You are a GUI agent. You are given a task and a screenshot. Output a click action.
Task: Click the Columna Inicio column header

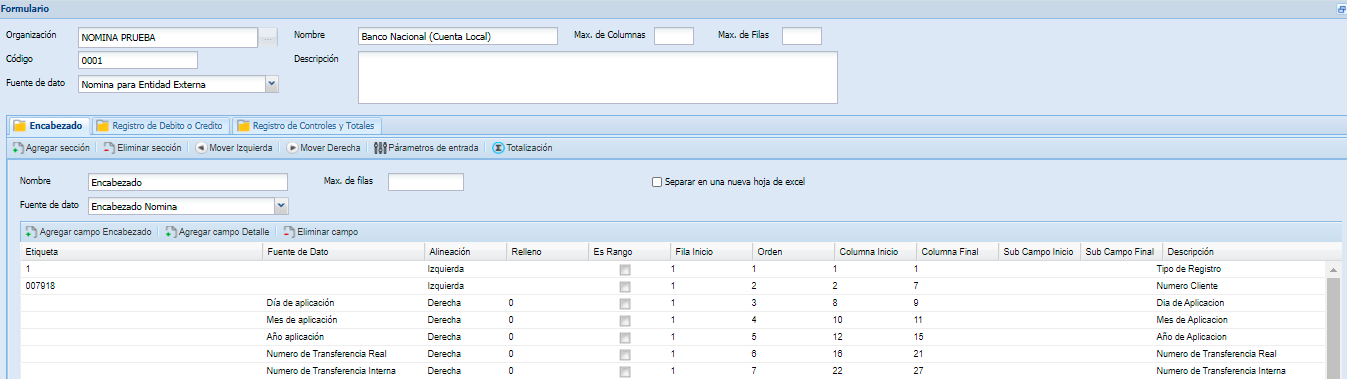876,252
